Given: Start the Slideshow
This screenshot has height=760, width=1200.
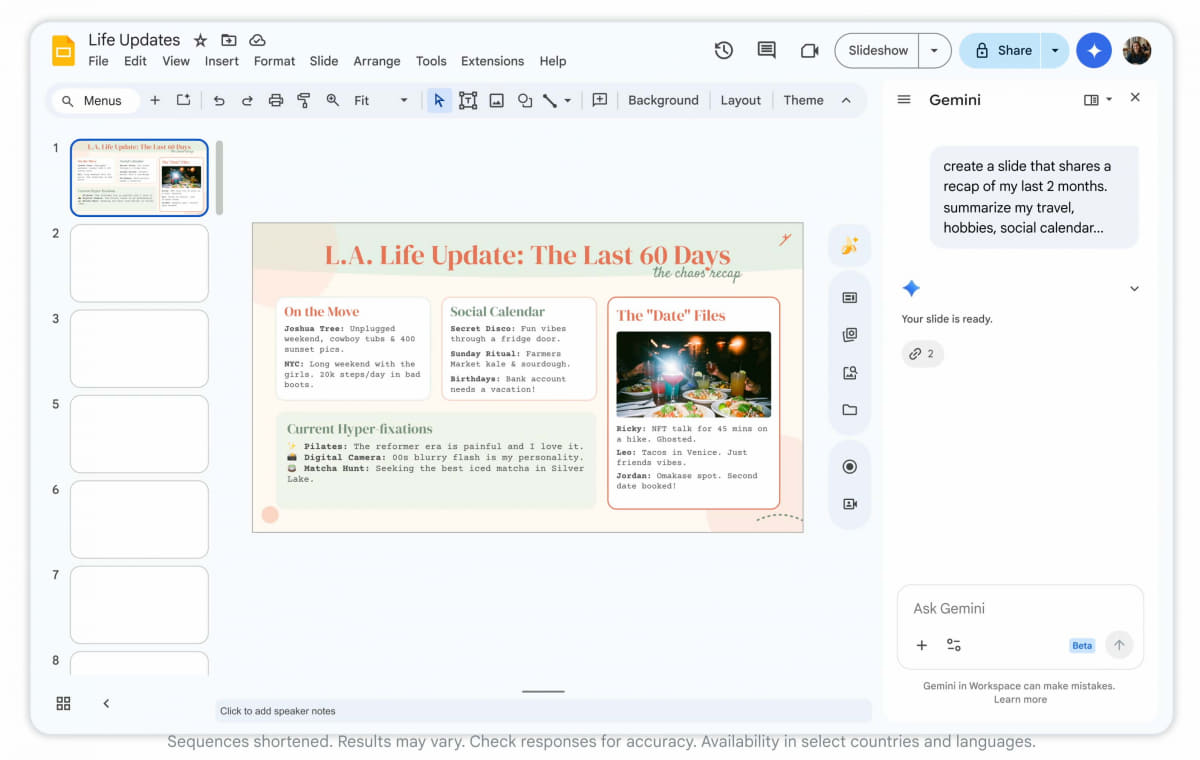Looking at the screenshot, I should pyautogui.click(x=878, y=50).
